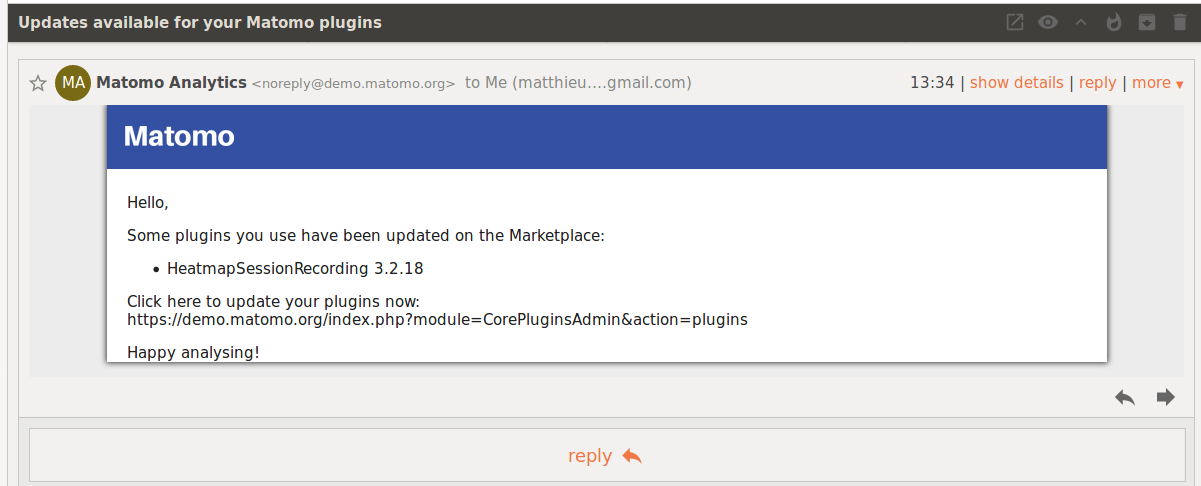Click the subject title Updates available for plugins
The image size is (1201, 486).
pos(200,22)
